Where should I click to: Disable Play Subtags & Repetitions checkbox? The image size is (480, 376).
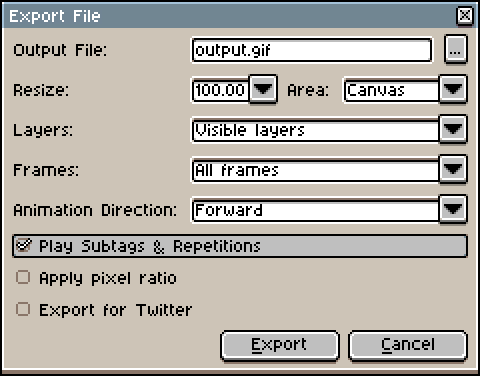(x=23, y=246)
